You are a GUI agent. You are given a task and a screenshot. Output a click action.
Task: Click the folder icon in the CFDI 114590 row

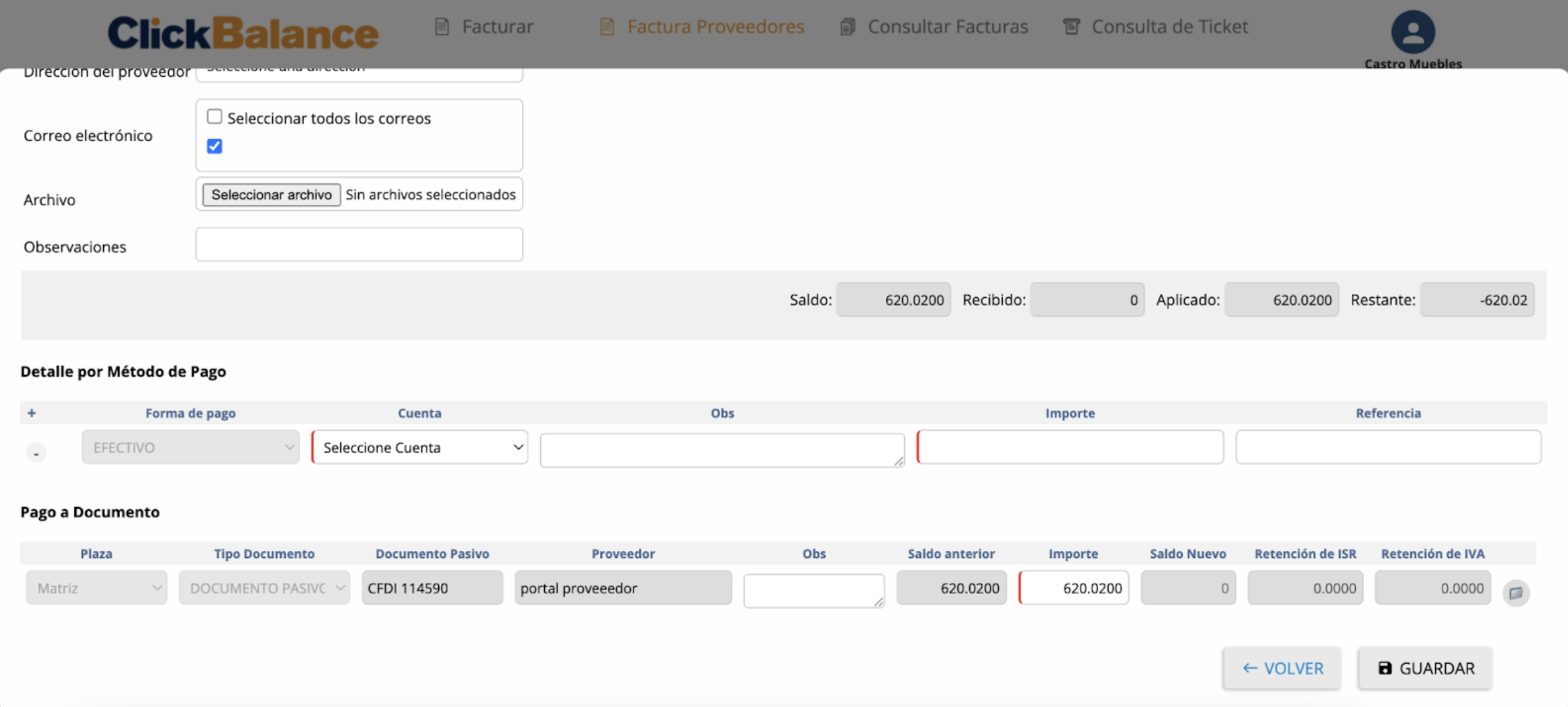1516,593
